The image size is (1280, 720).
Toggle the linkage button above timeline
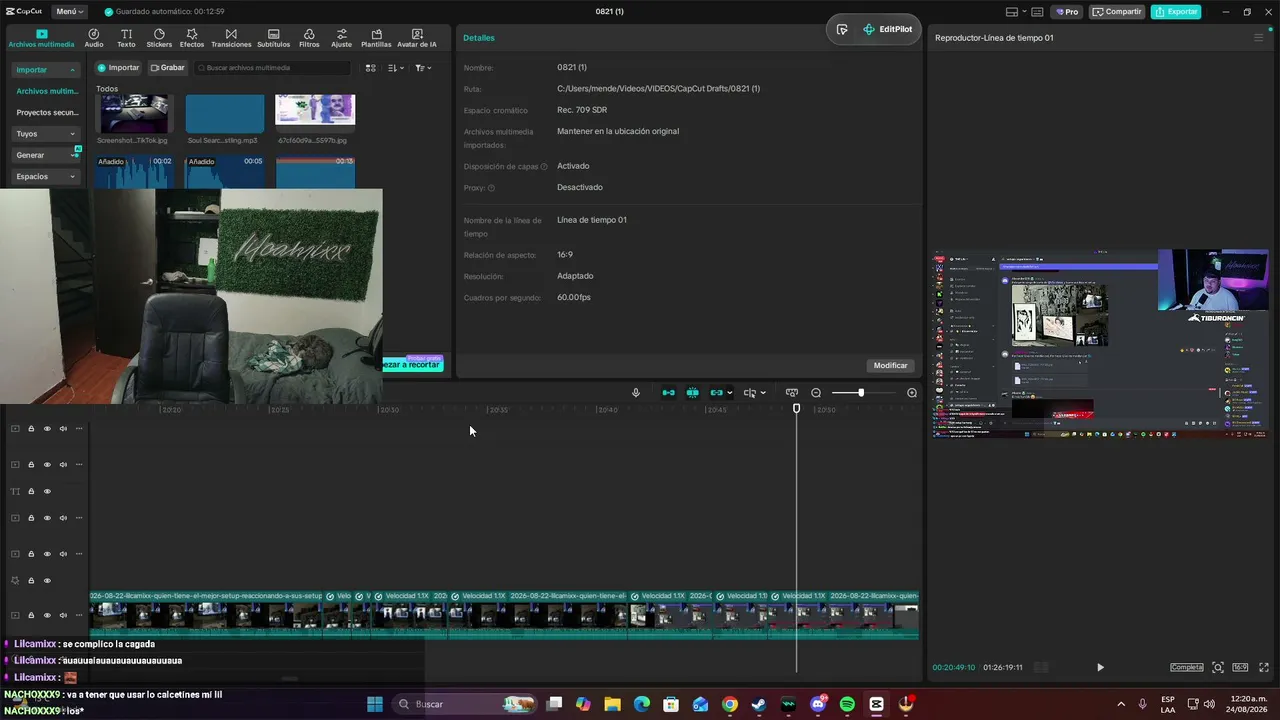(x=716, y=393)
